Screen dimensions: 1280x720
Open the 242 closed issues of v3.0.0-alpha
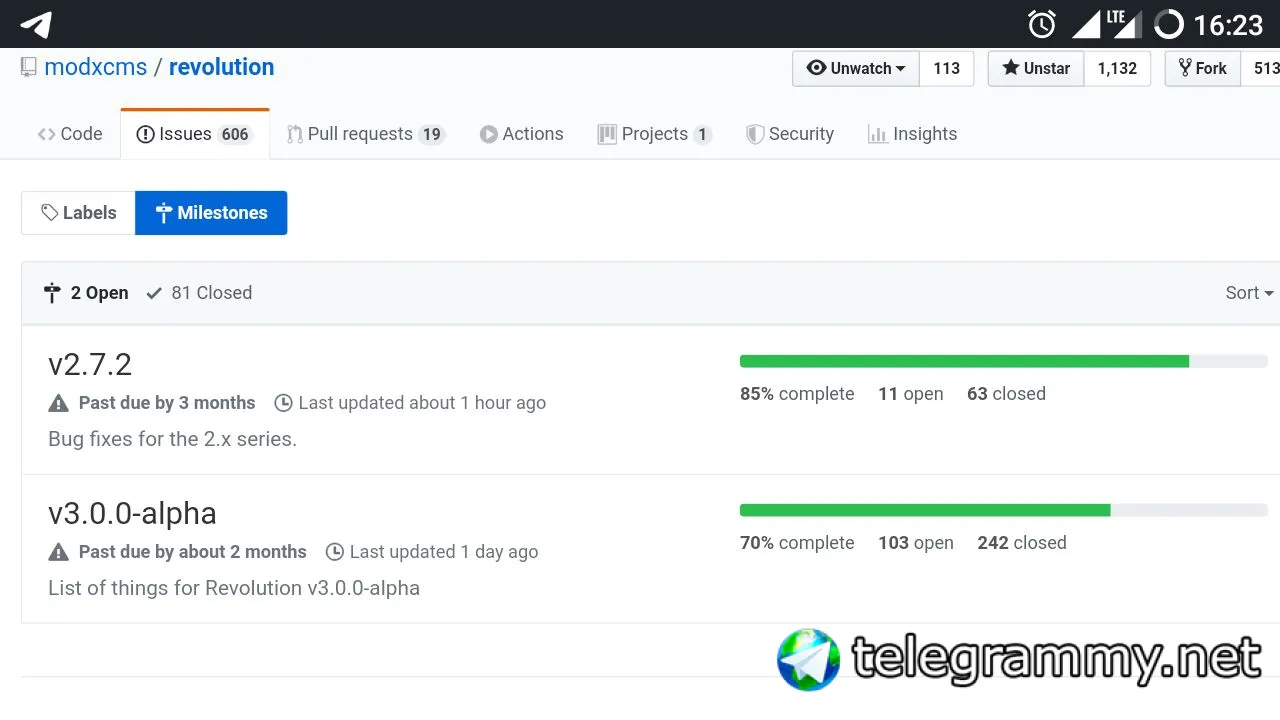coord(1022,543)
